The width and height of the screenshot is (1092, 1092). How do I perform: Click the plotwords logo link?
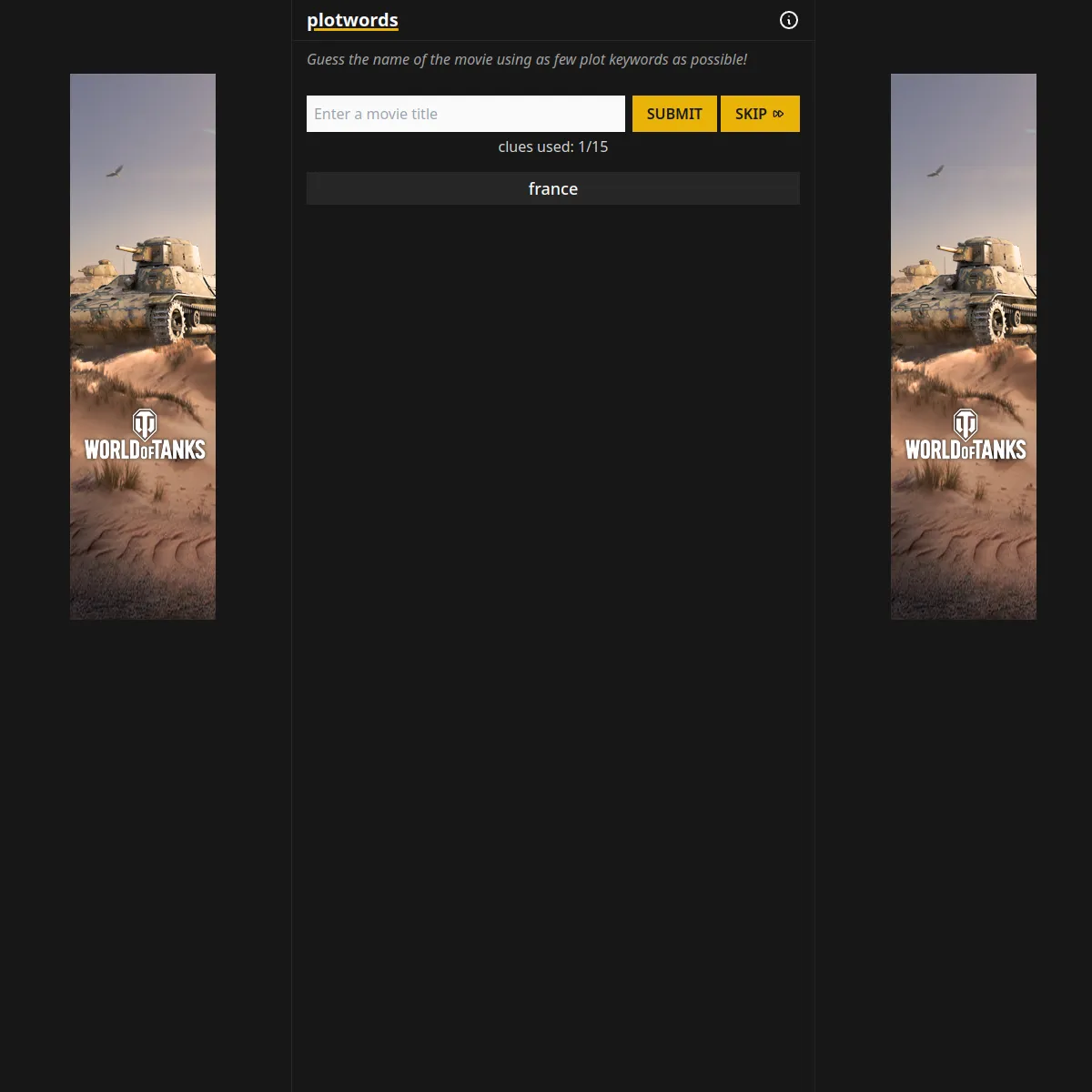coord(352,20)
